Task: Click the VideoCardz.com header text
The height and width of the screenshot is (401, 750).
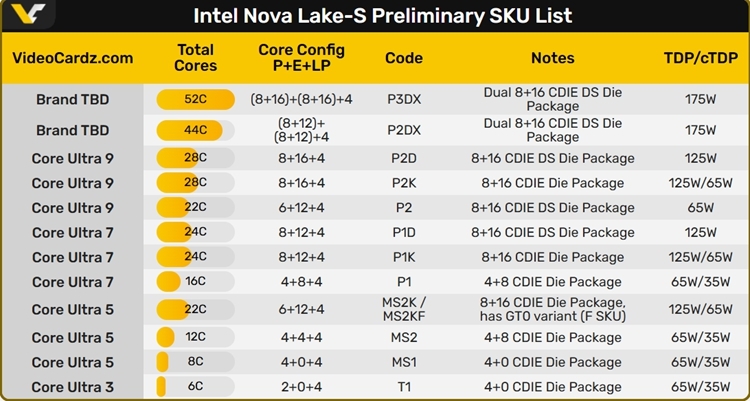Action: coord(72,58)
